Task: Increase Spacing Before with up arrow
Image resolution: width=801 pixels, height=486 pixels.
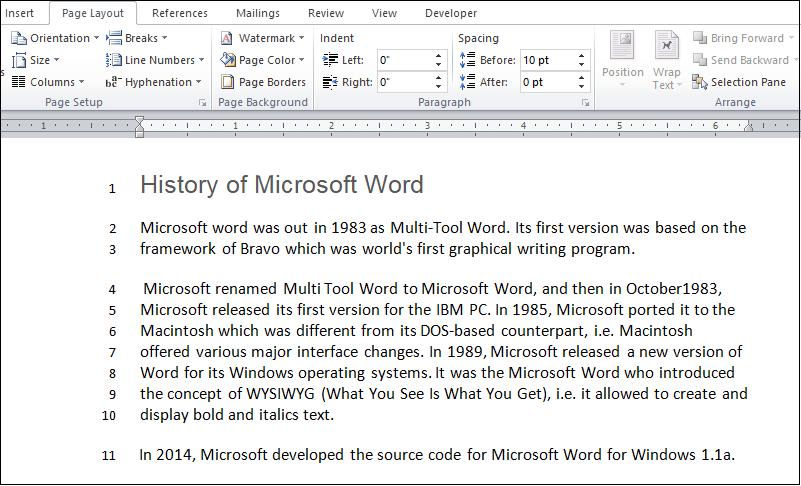Action: [x=581, y=56]
